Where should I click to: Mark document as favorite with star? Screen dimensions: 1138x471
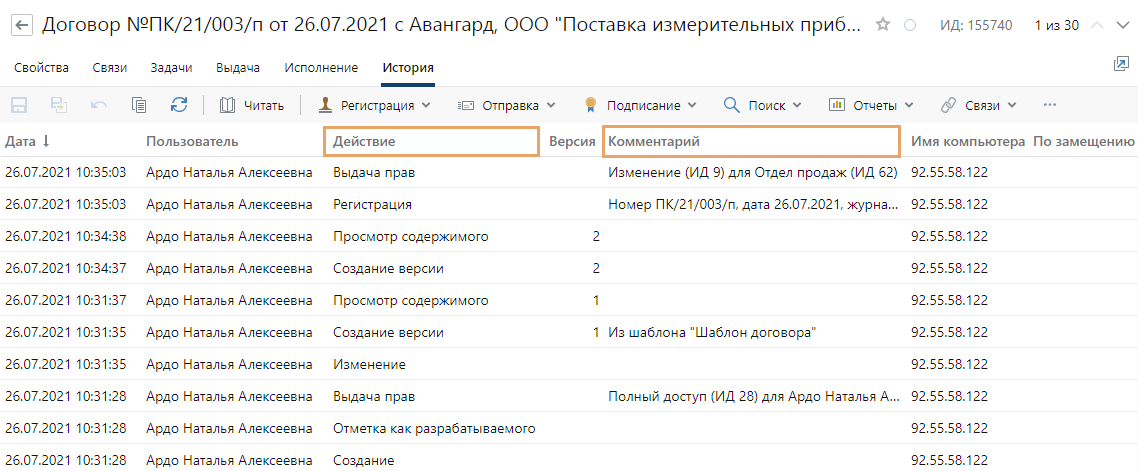[883, 25]
